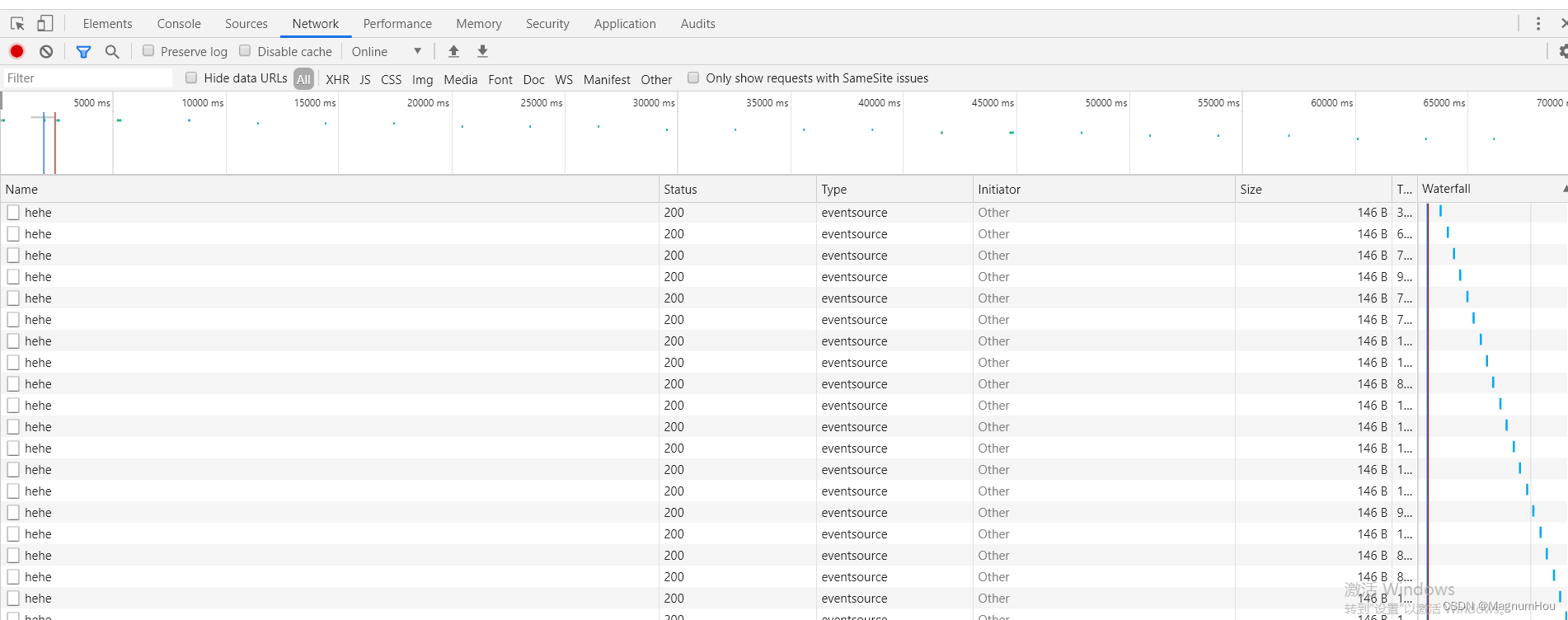Clear the network log icon
The width and height of the screenshot is (1568, 620).
click(x=46, y=51)
